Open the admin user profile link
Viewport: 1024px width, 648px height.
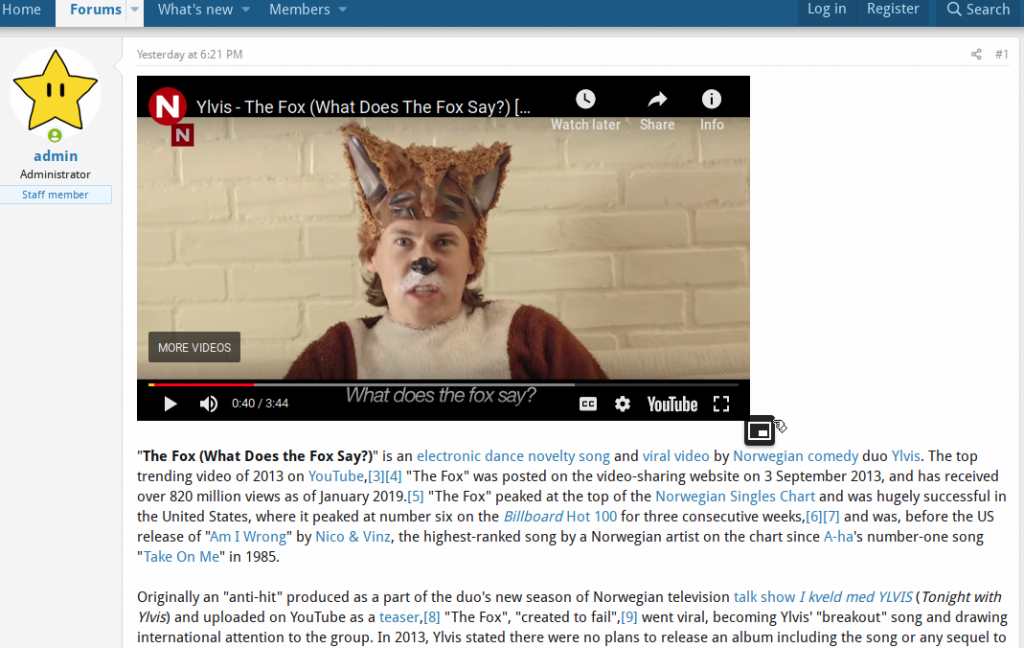tap(56, 156)
